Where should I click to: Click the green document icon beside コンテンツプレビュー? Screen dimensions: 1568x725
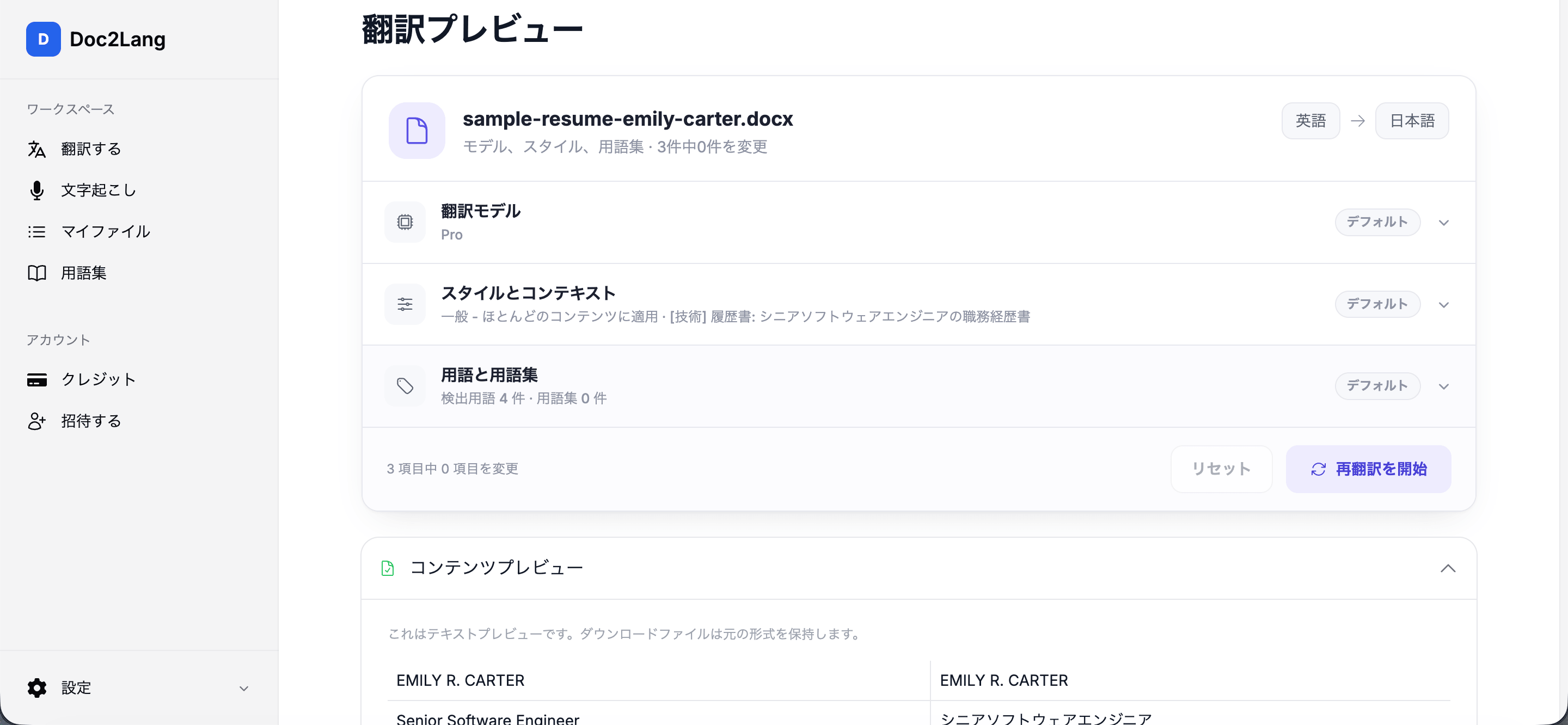point(388,569)
